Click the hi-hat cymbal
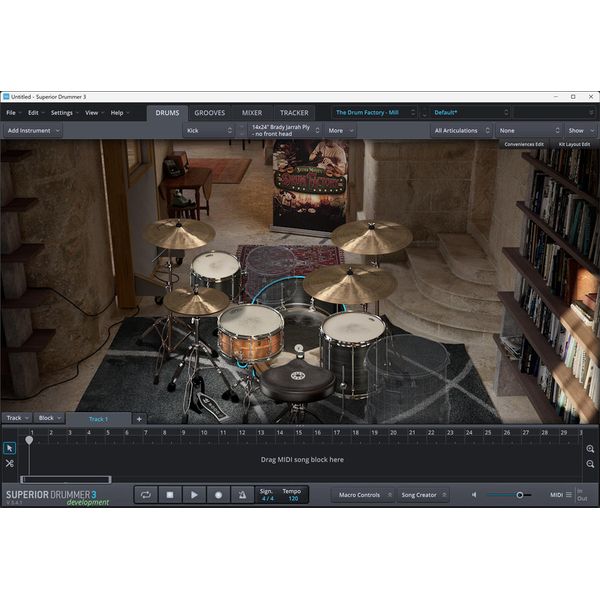This screenshot has height=600, width=600. pyautogui.click(x=196, y=300)
